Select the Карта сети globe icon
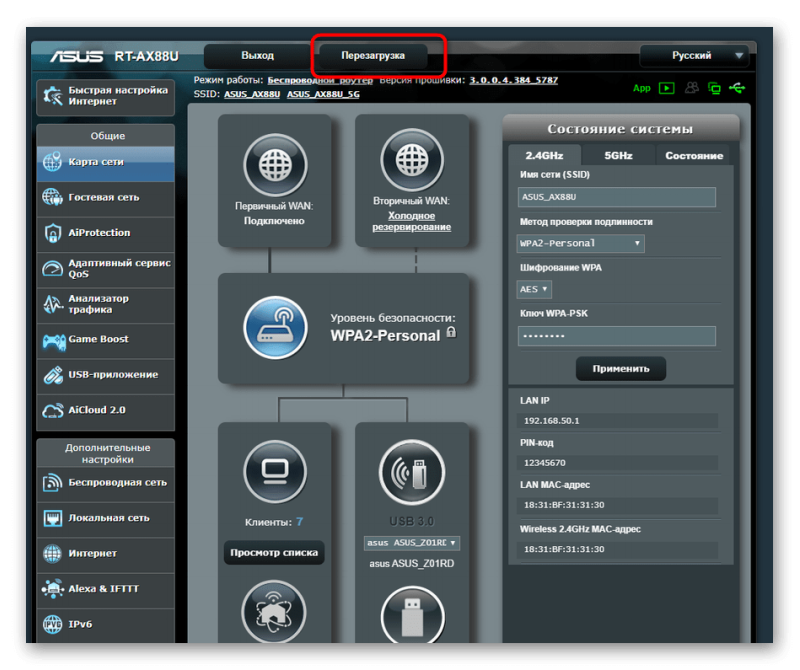The image size is (800, 670). click(x=53, y=162)
